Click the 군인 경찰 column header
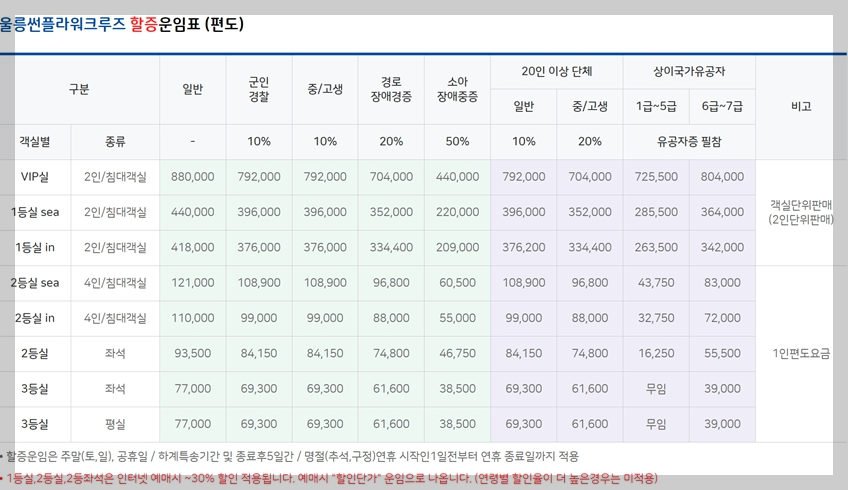 [259, 90]
